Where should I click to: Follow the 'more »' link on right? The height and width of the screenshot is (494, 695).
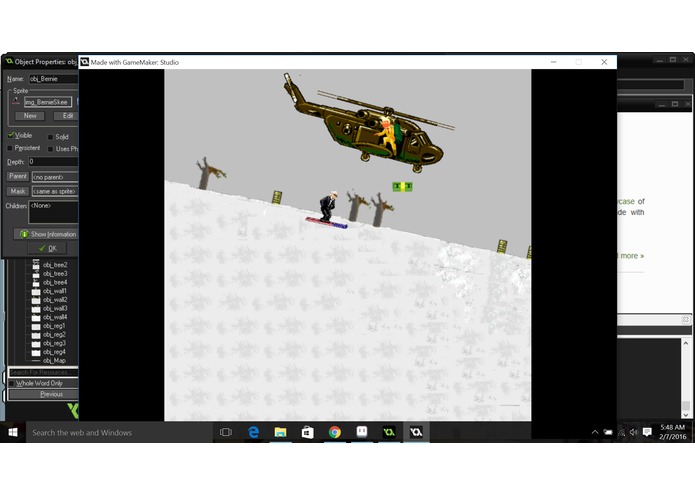tap(632, 256)
